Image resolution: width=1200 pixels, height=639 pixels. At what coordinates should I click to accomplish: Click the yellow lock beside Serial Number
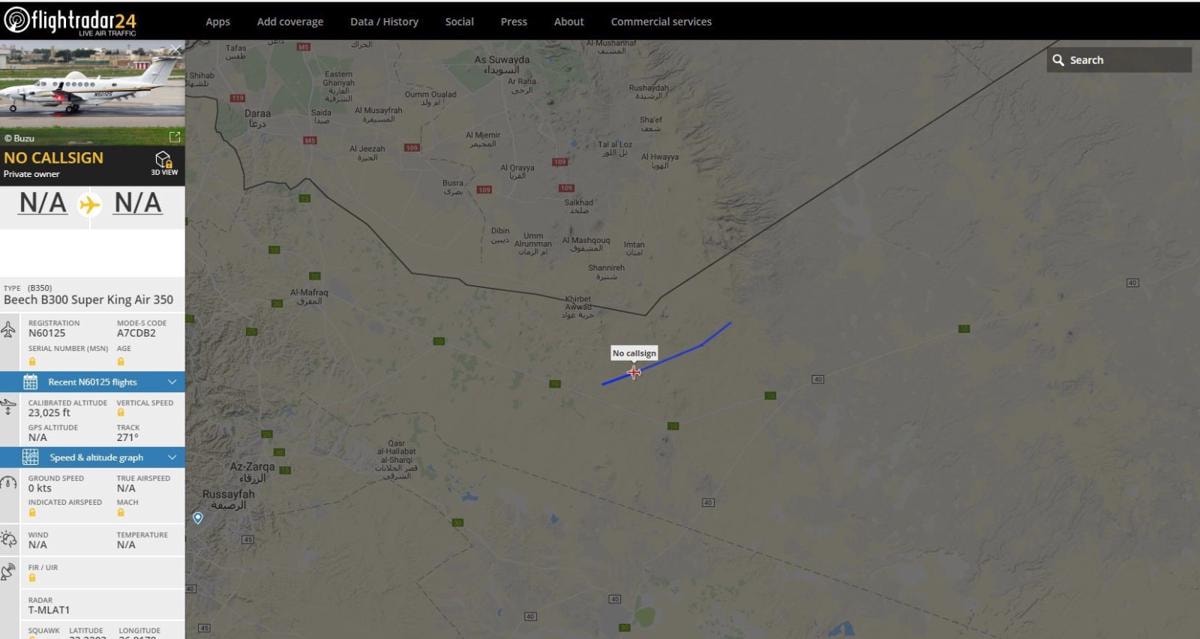tap(32, 361)
